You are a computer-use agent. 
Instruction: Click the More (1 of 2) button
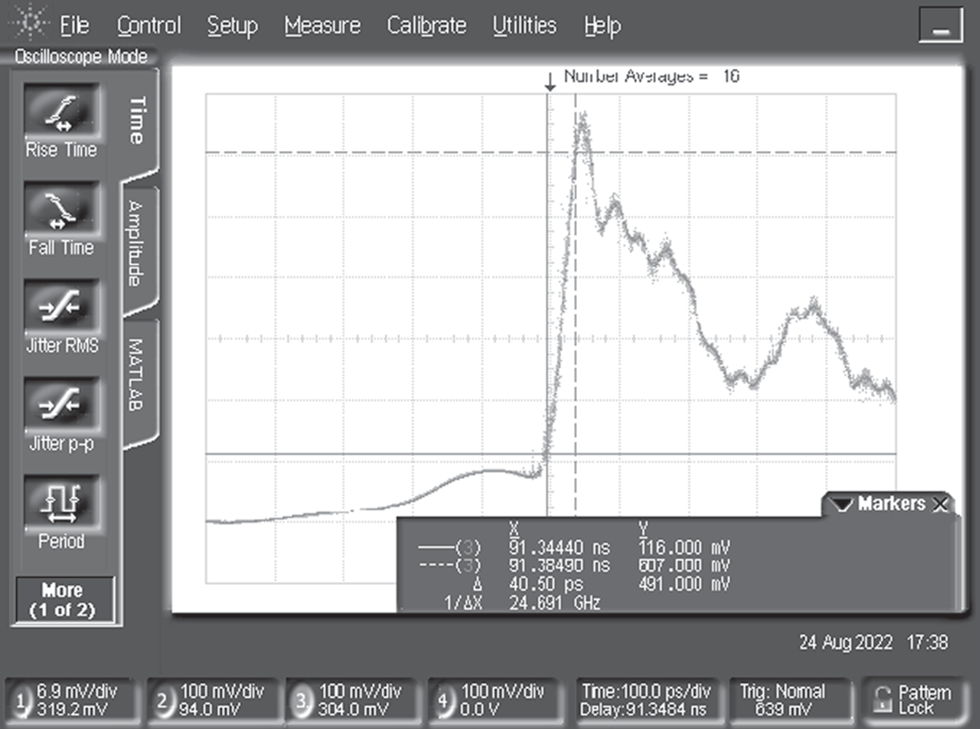63,600
